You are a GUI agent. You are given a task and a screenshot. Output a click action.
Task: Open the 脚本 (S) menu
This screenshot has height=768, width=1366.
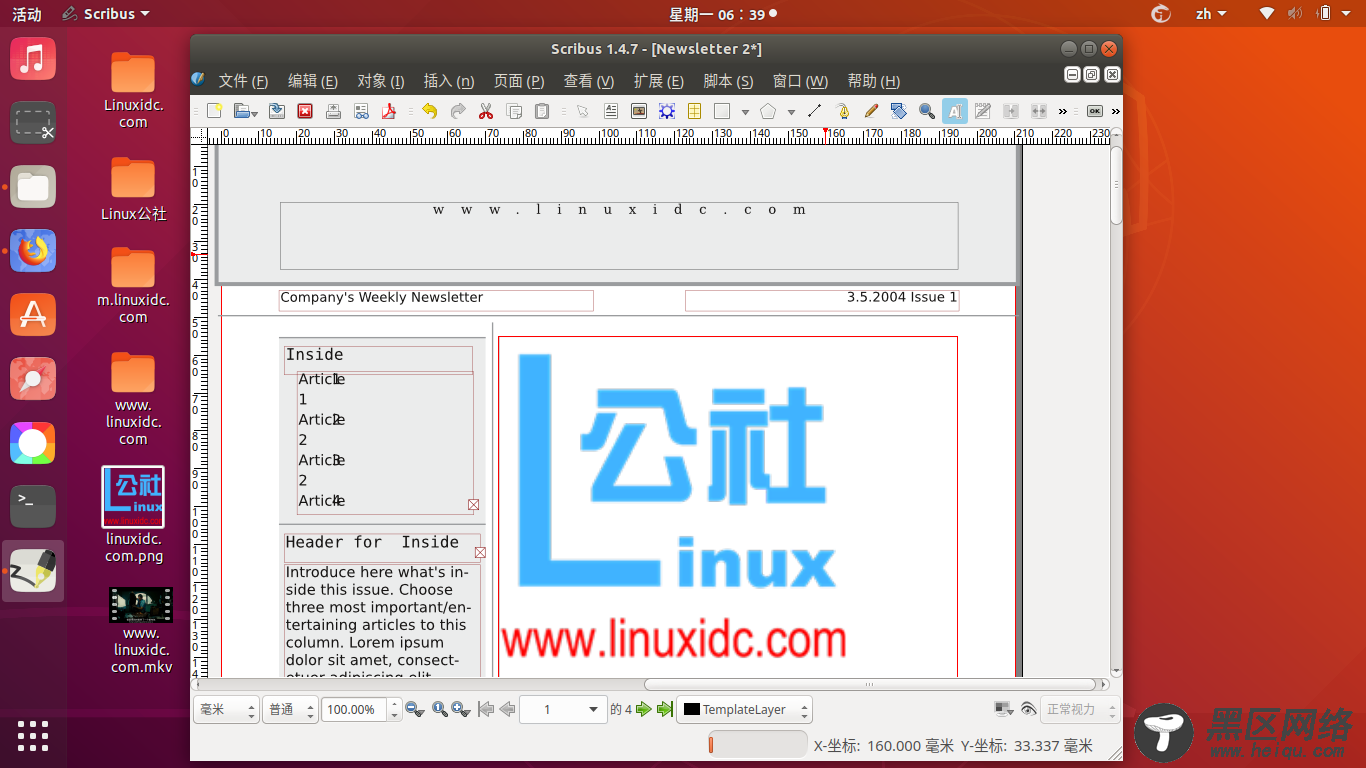point(728,81)
